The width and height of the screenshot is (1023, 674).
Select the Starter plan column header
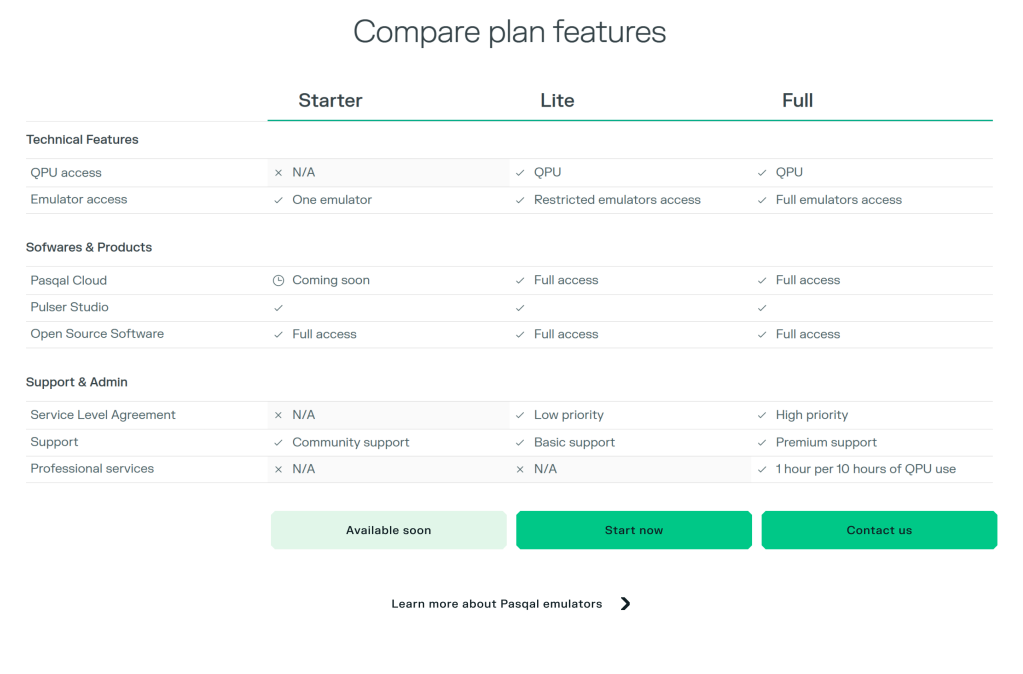330,100
